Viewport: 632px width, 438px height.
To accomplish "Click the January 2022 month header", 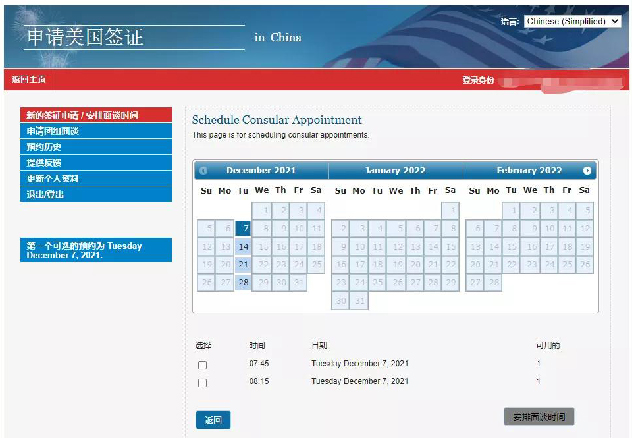I will (395, 170).
